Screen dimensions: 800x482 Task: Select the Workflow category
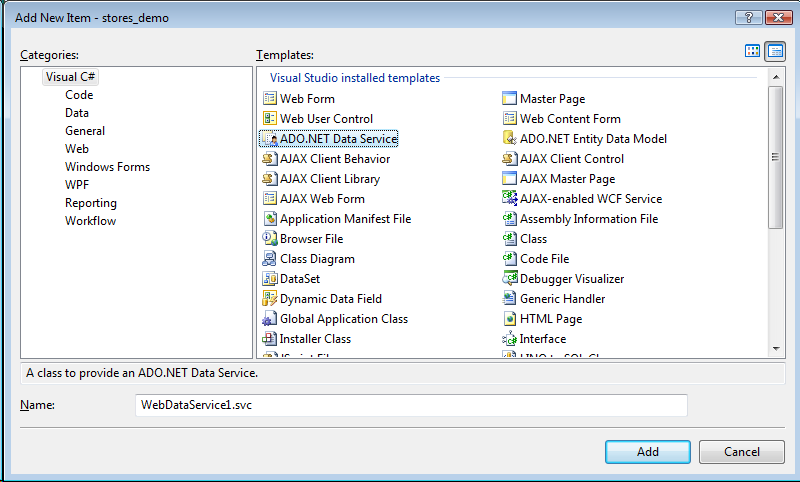[90, 221]
